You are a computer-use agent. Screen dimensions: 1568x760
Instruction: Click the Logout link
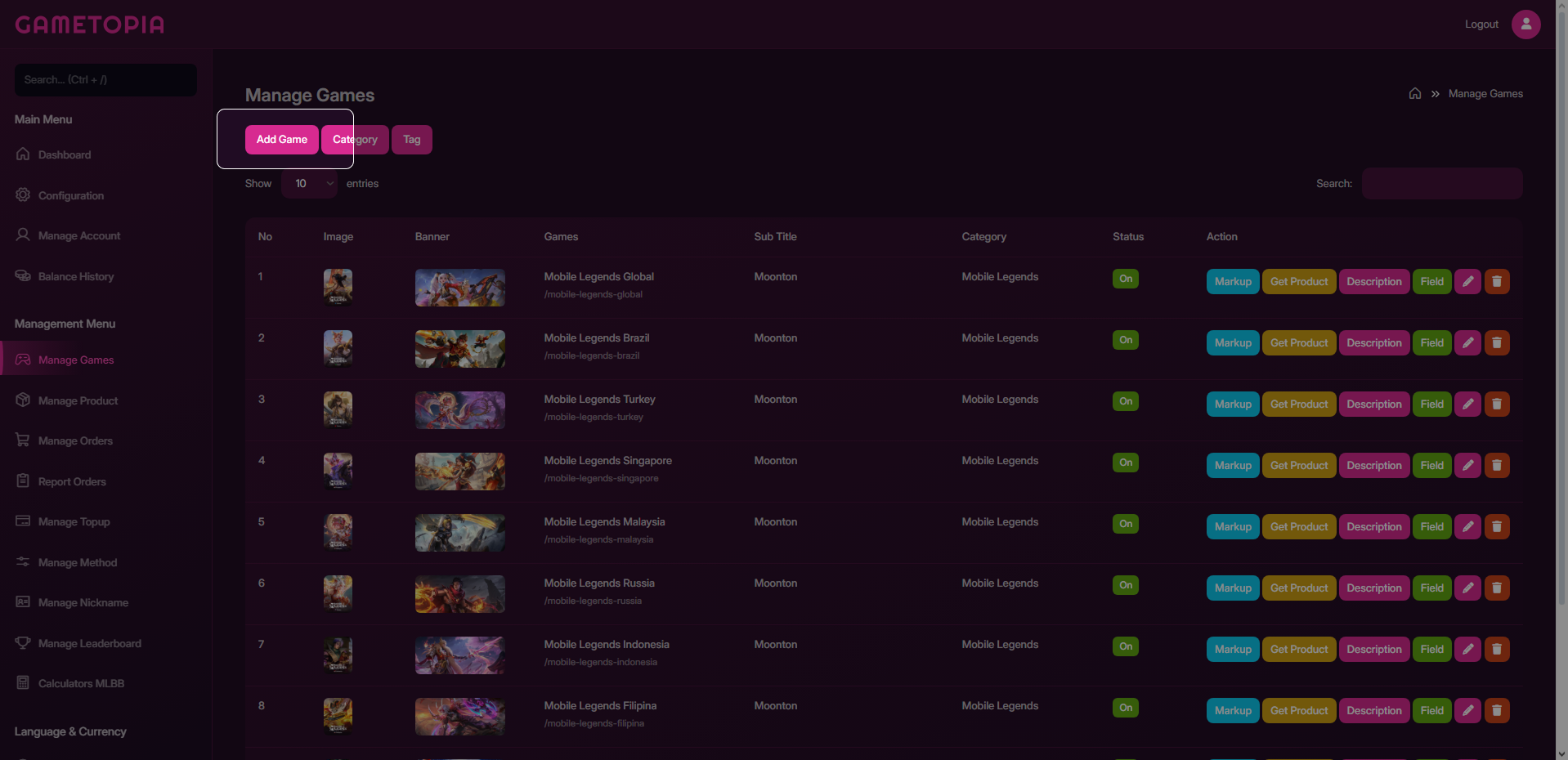1481,25
